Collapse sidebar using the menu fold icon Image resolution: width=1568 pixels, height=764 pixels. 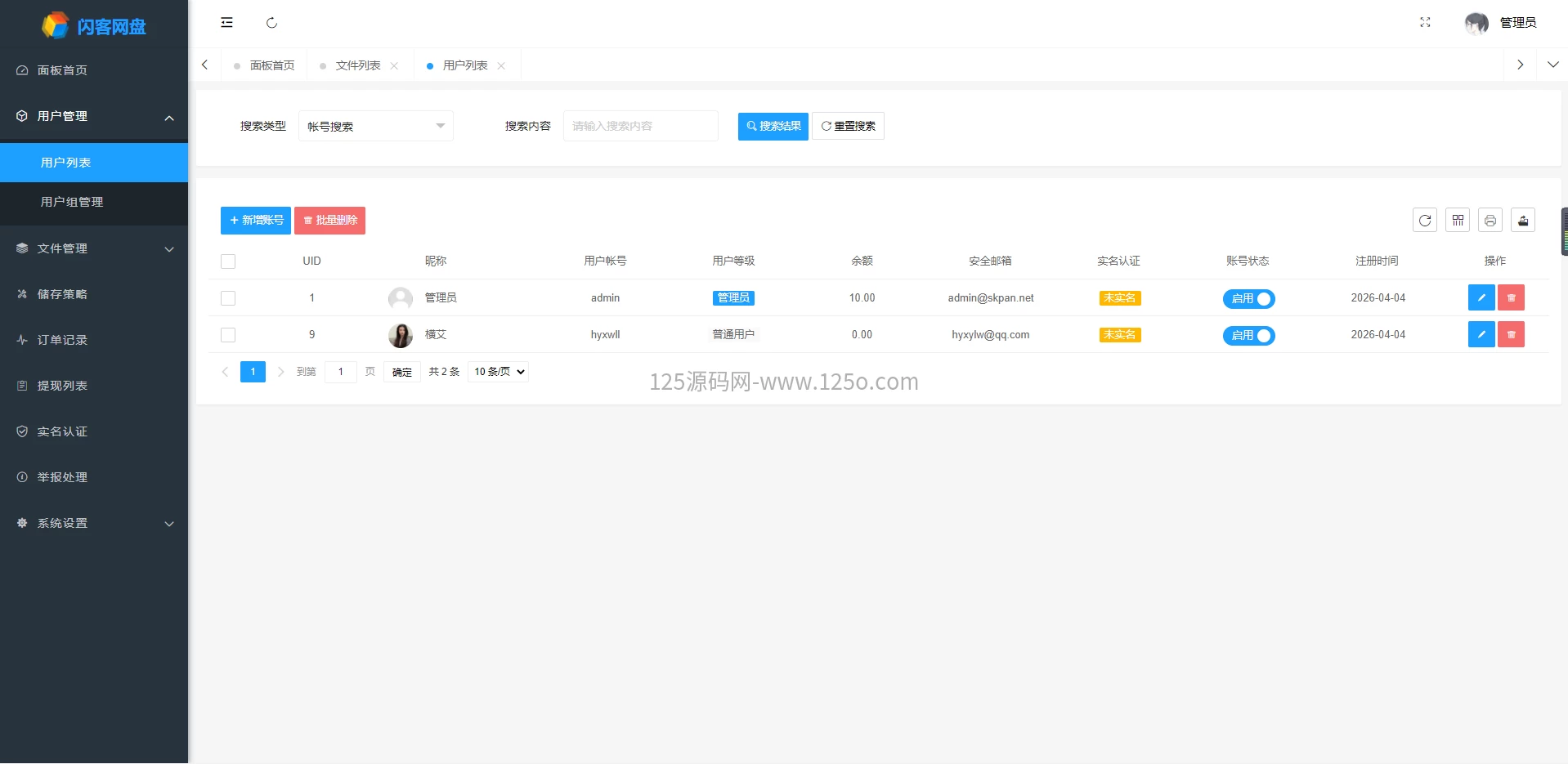coord(226,23)
